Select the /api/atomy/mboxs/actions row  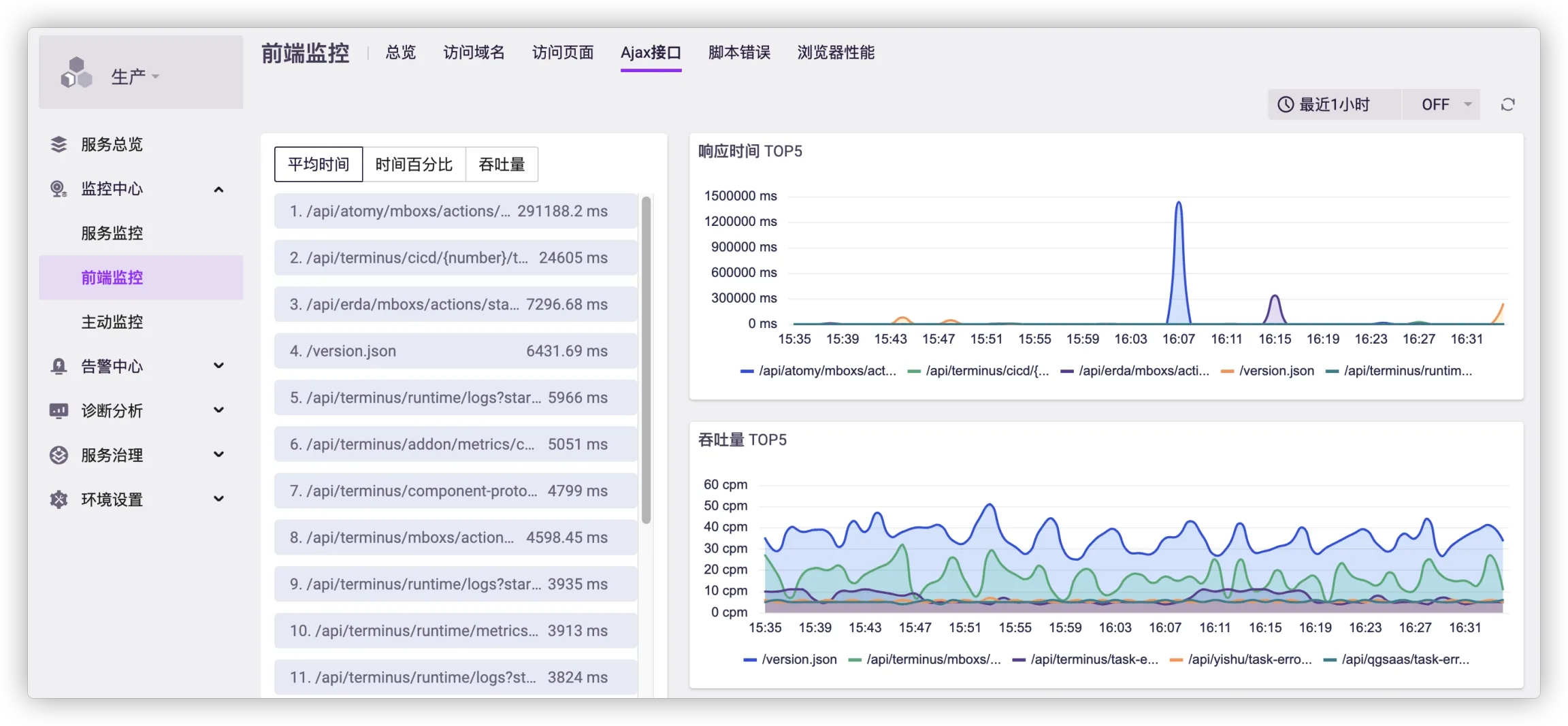455,211
